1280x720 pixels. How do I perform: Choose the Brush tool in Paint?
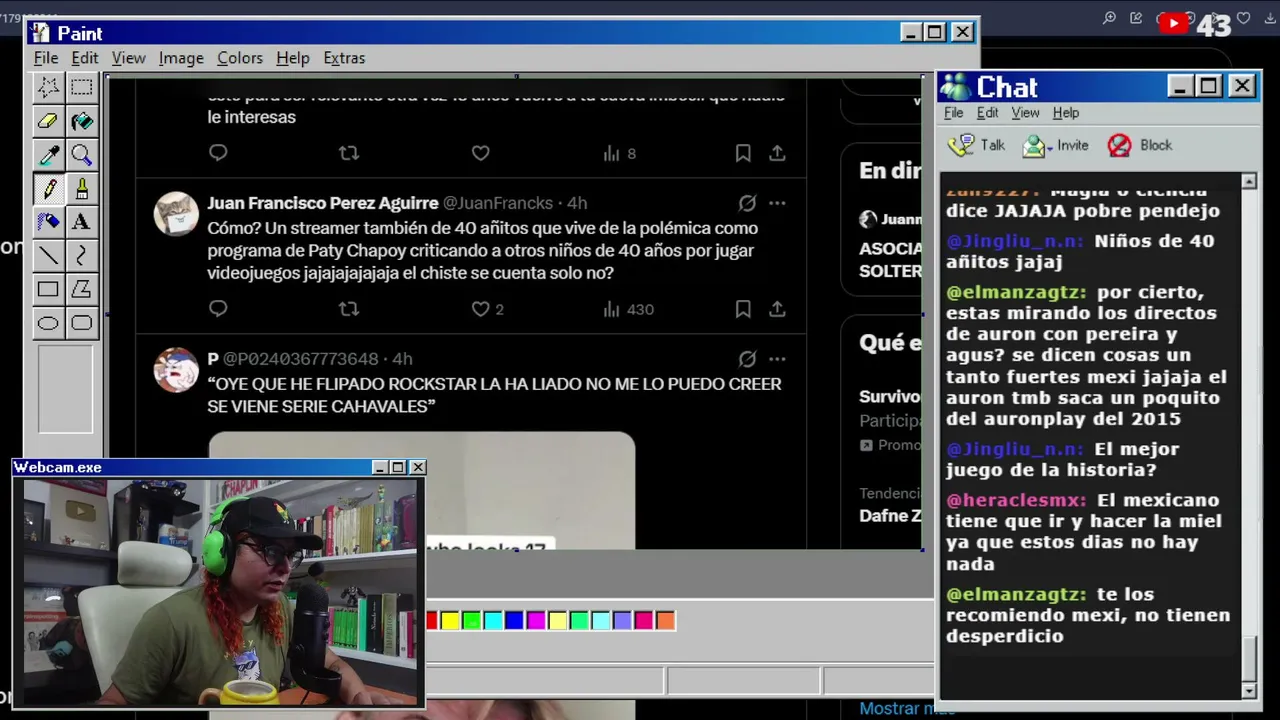(82, 189)
